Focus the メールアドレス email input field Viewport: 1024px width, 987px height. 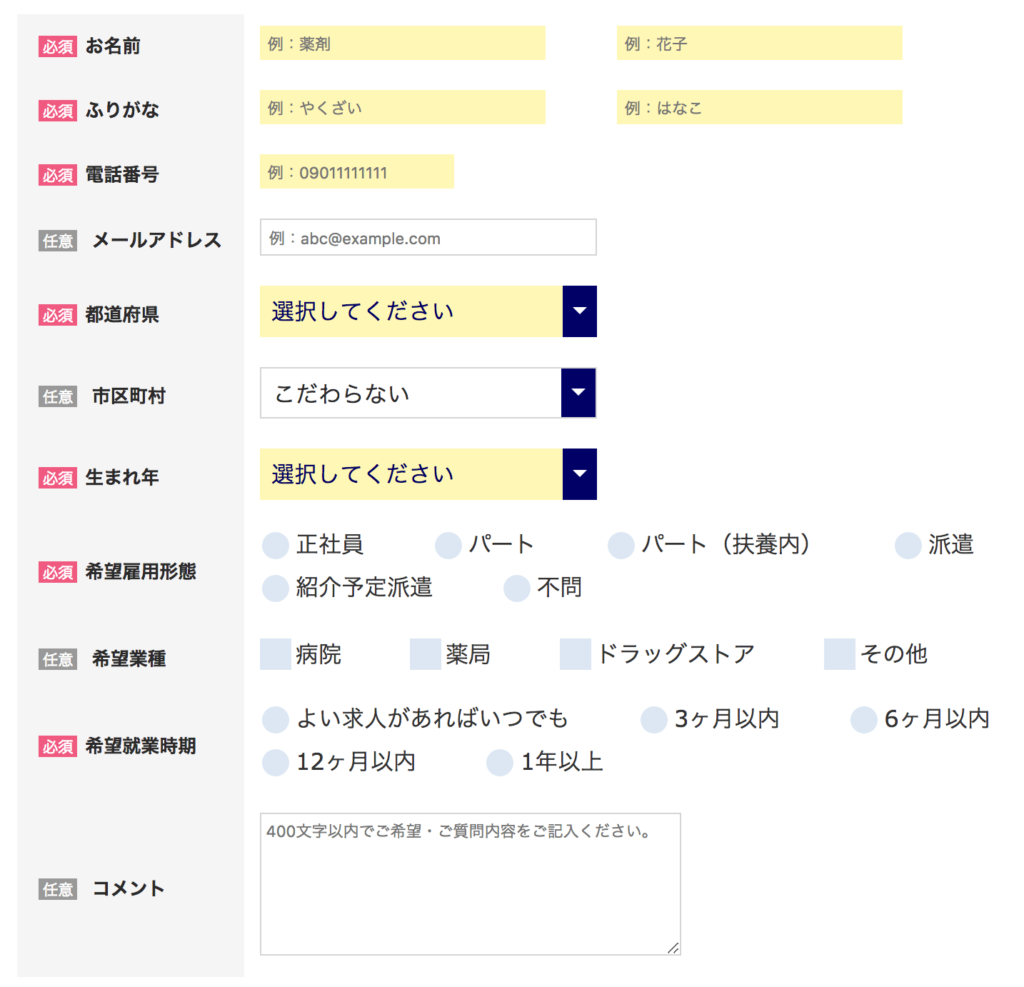pyautogui.click(x=428, y=237)
